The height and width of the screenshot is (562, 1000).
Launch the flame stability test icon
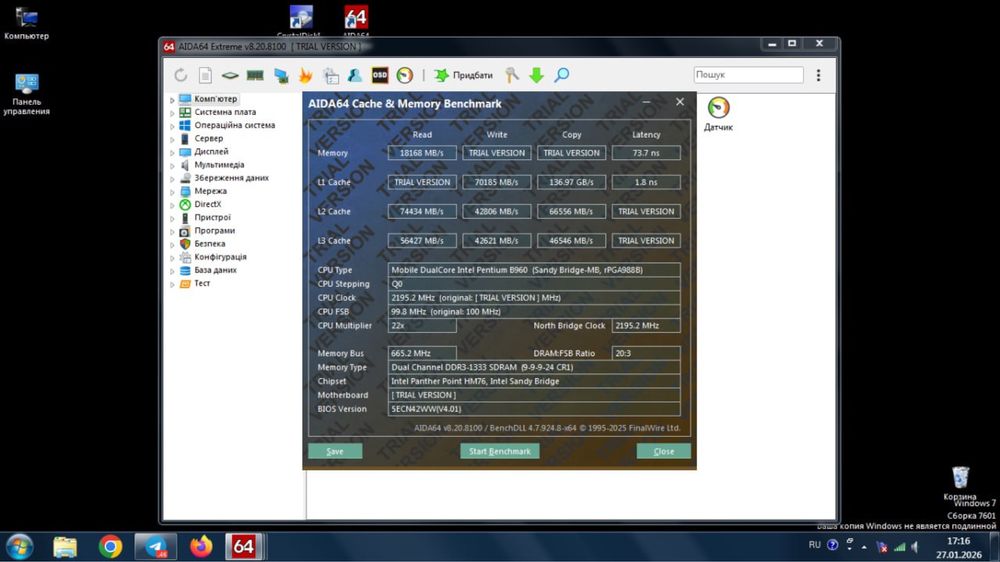tap(305, 75)
